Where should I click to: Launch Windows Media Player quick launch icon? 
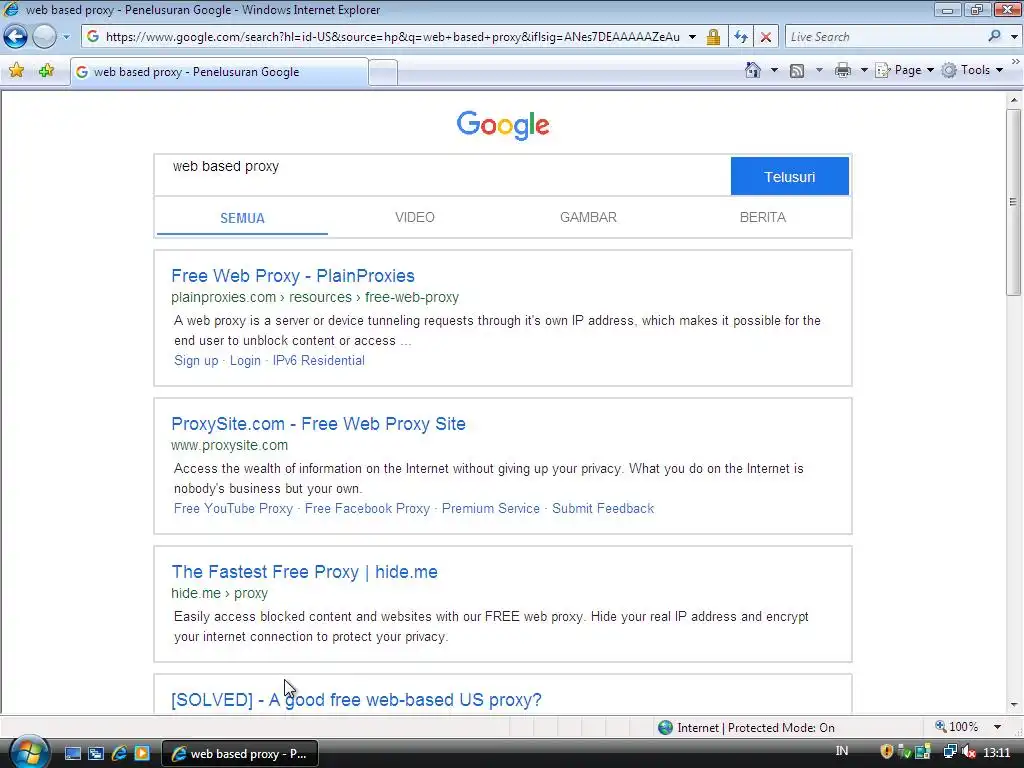point(142,754)
